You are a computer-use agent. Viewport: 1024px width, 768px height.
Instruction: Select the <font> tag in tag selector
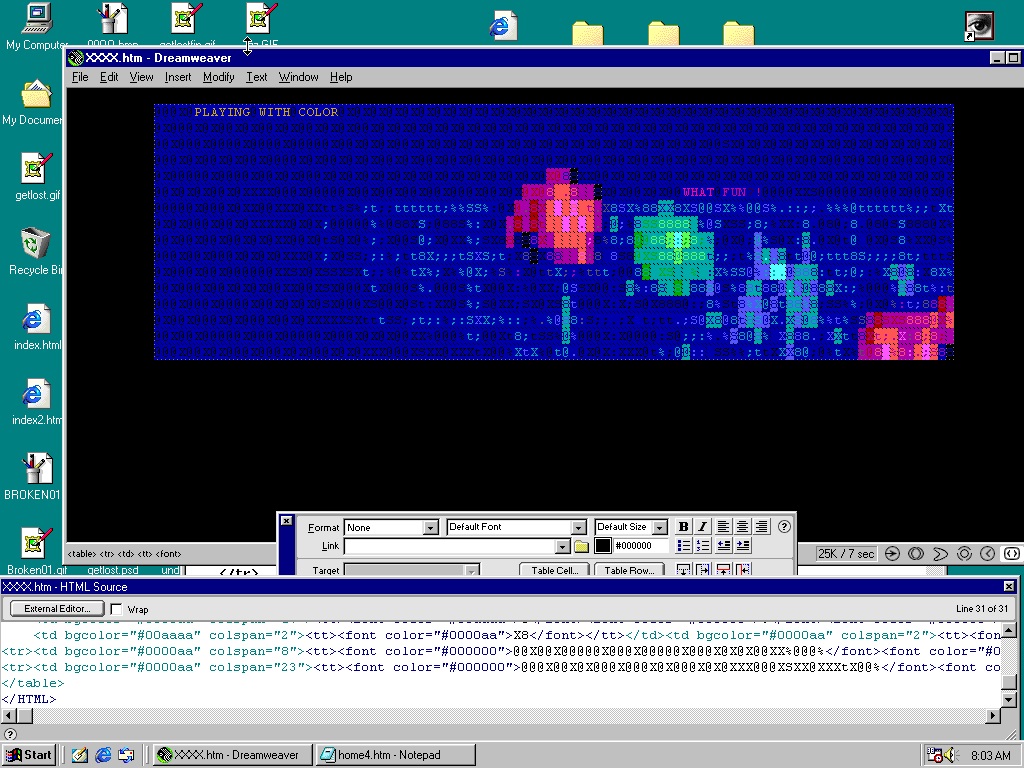click(x=169, y=554)
